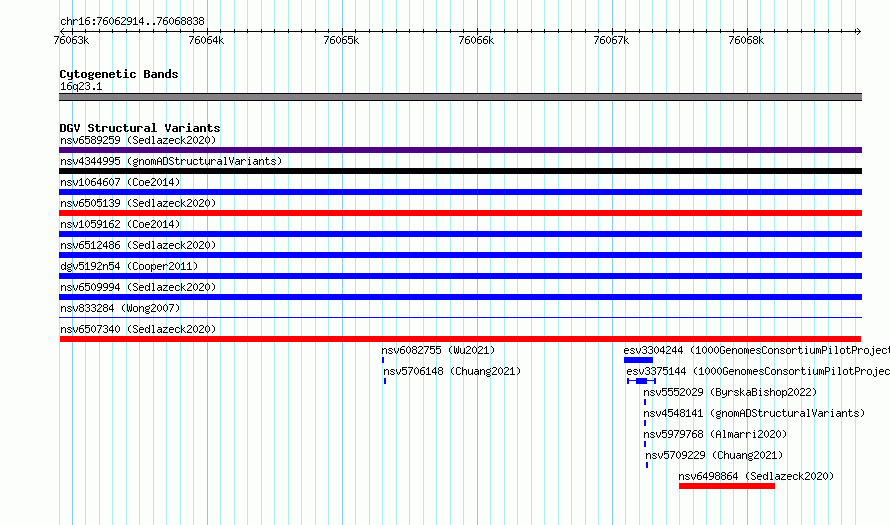Screen dimensions: 890x525
Task: Select the red nsv6498864 variant bar
Action: click(x=727, y=486)
